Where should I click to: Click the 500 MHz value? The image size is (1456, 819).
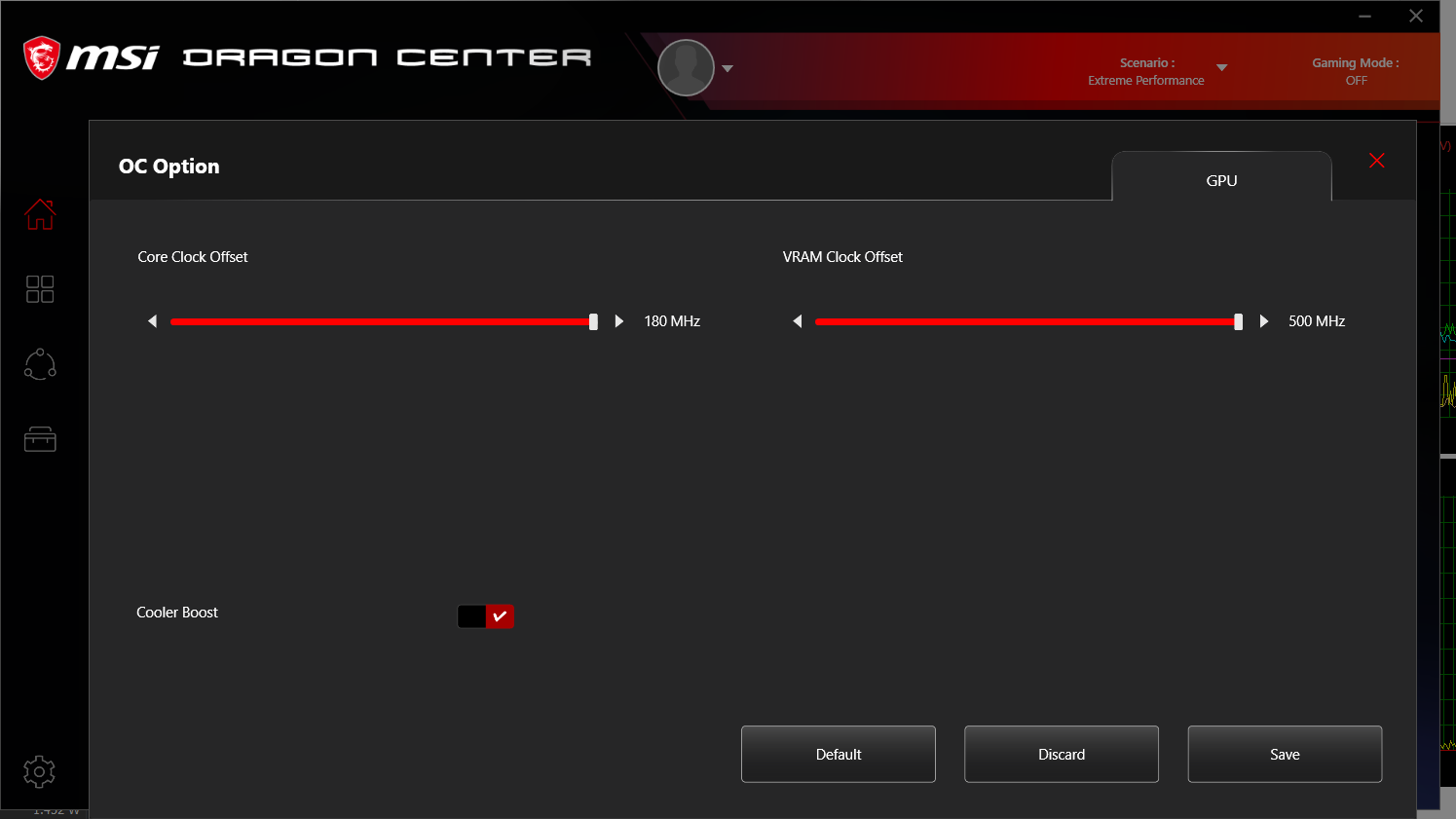pyautogui.click(x=1317, y=321)
